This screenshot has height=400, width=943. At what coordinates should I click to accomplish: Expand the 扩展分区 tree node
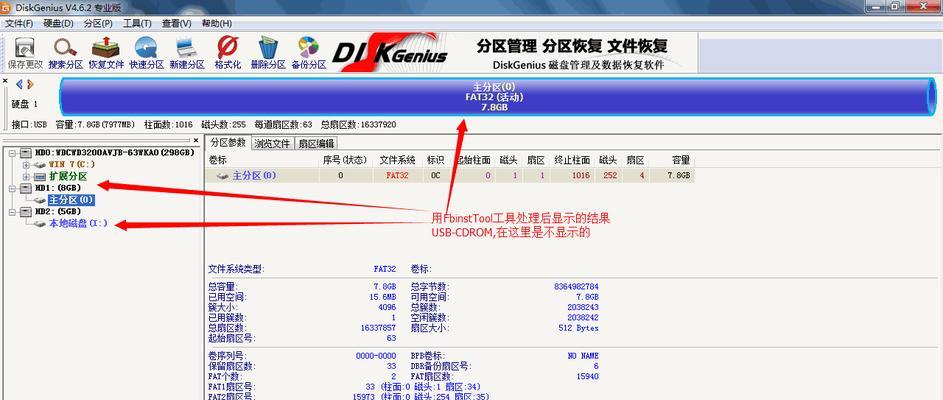point(25,176)
